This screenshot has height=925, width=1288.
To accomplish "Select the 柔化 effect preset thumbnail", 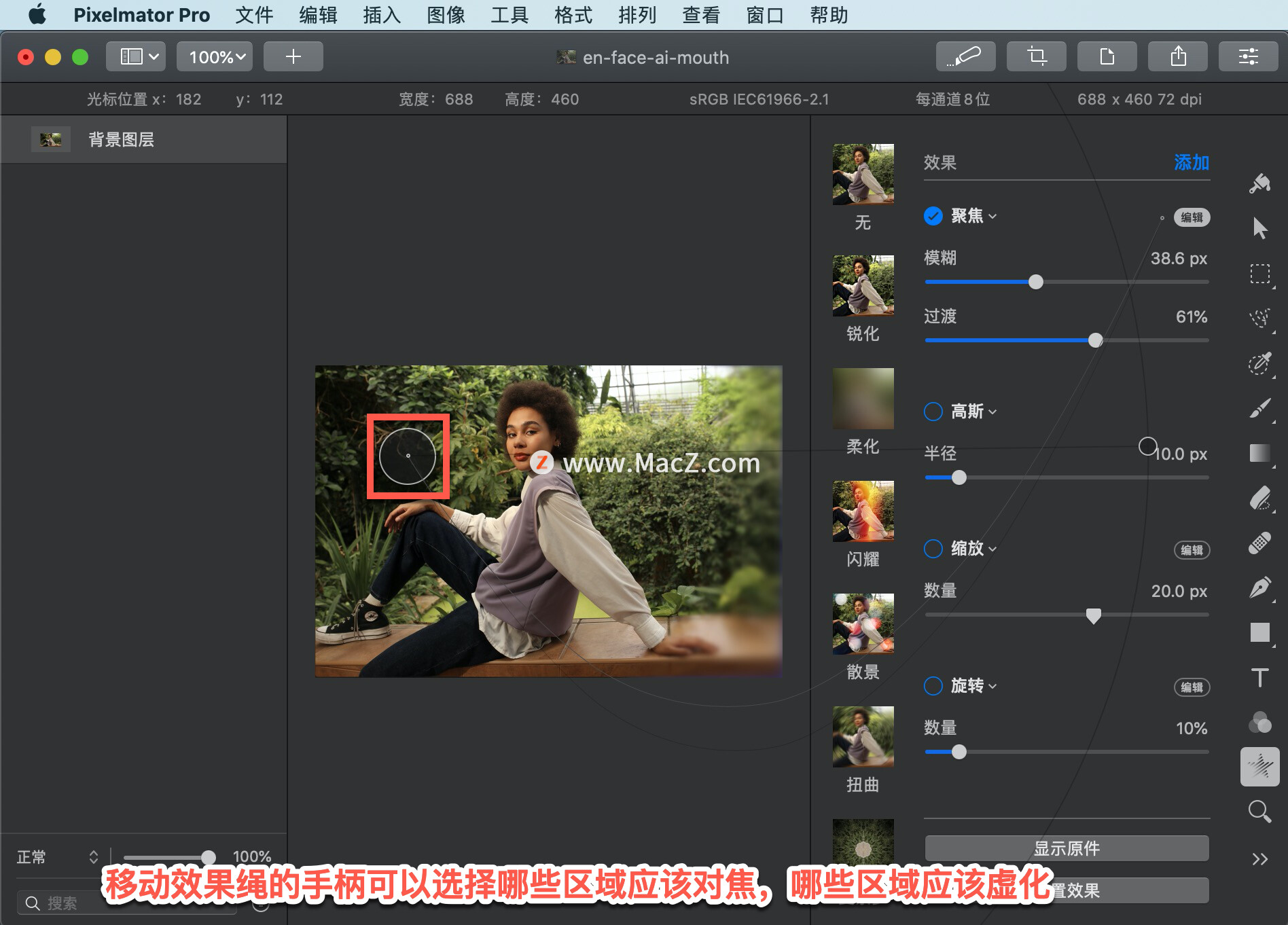I will pyautogui.click(x=863, y=398).
